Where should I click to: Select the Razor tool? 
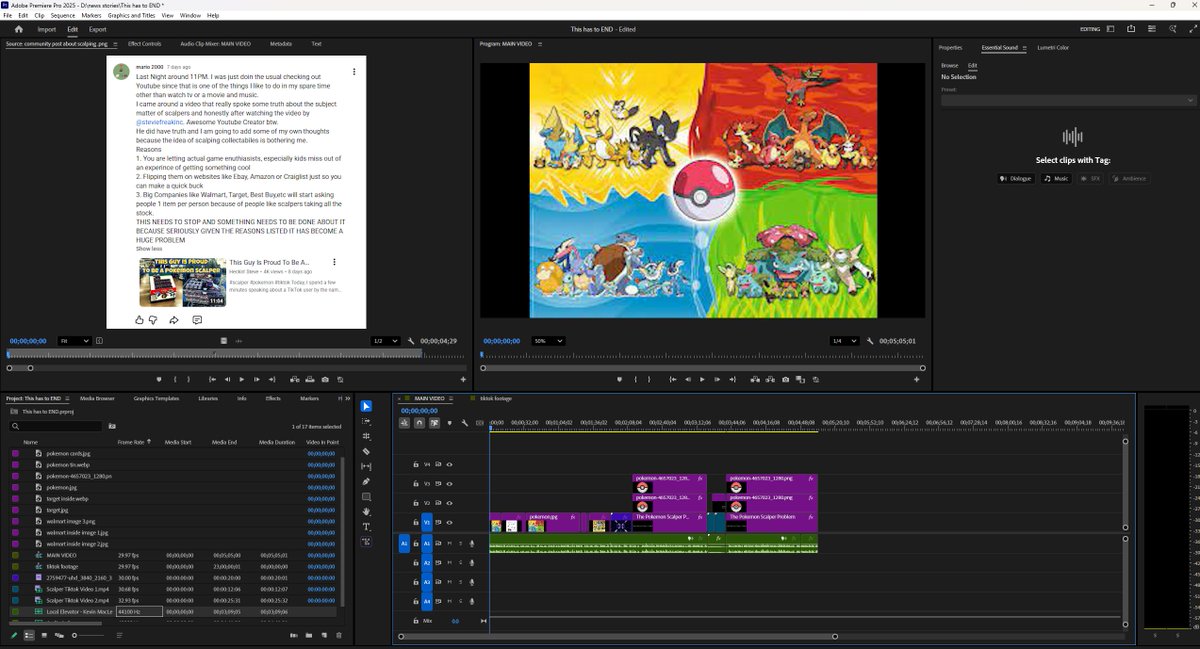pos(366,451)
